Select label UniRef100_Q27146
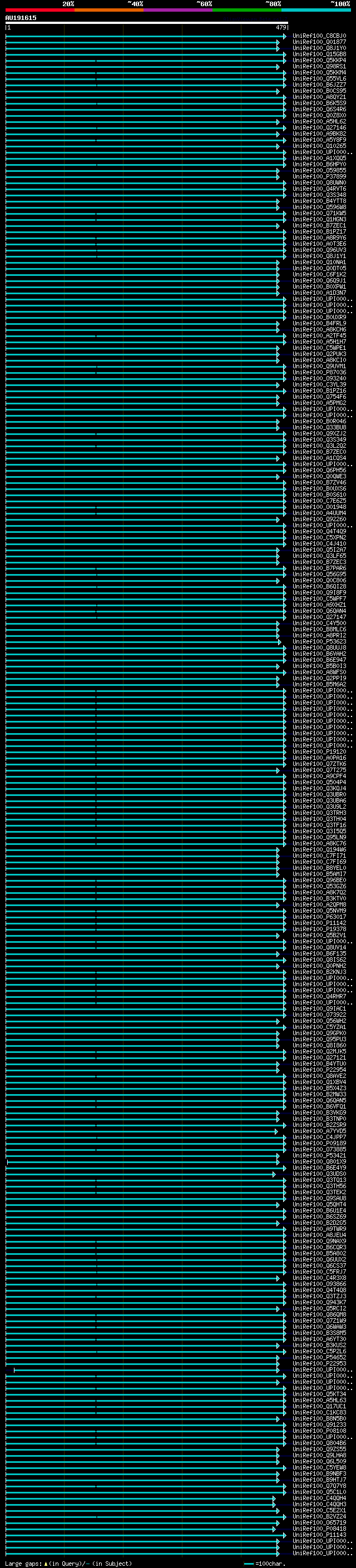The width and height of the screenshot is (356, 1568). click(x=319, y=128)
